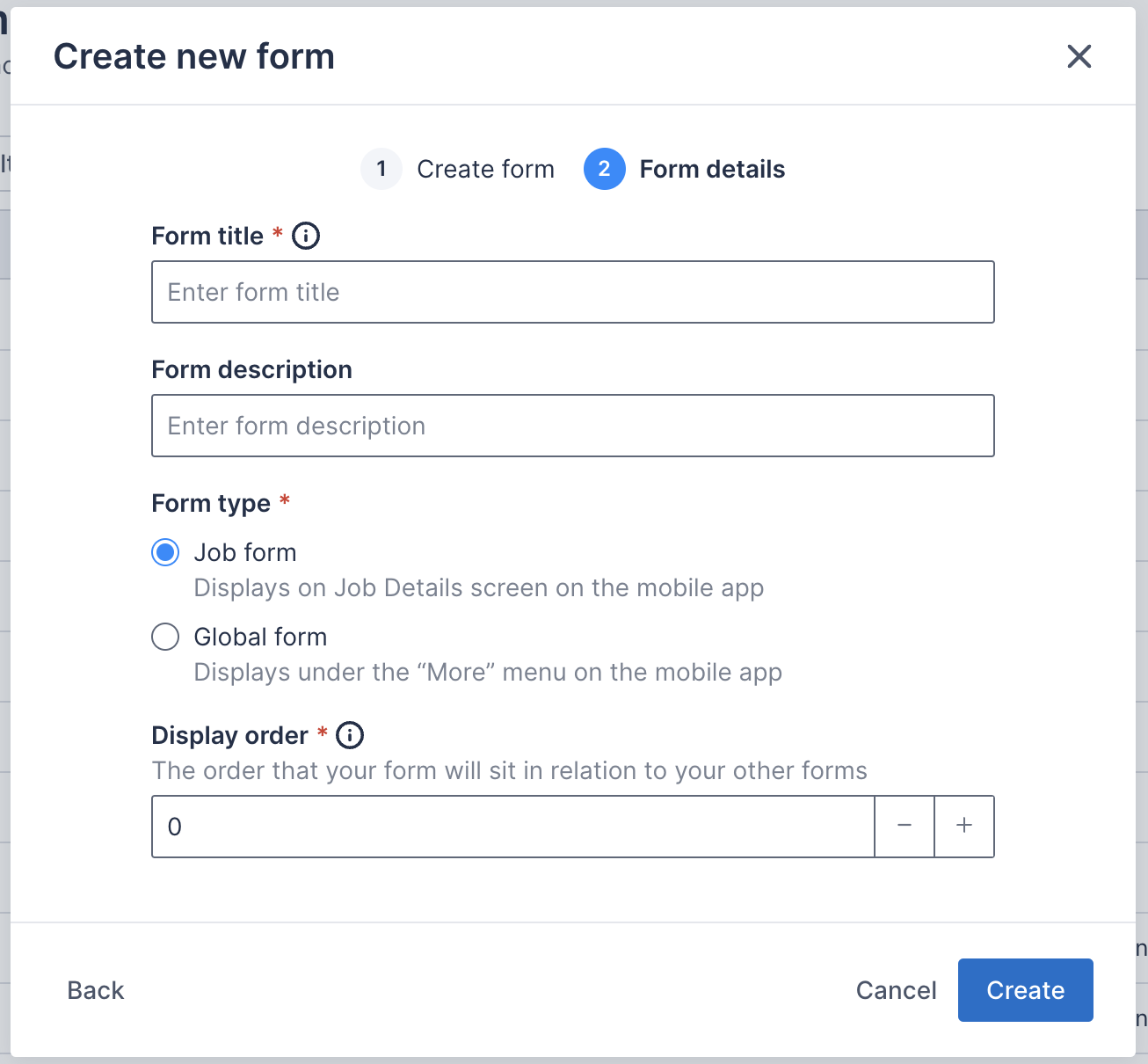Click the Create button

[x=1025, y=990]
